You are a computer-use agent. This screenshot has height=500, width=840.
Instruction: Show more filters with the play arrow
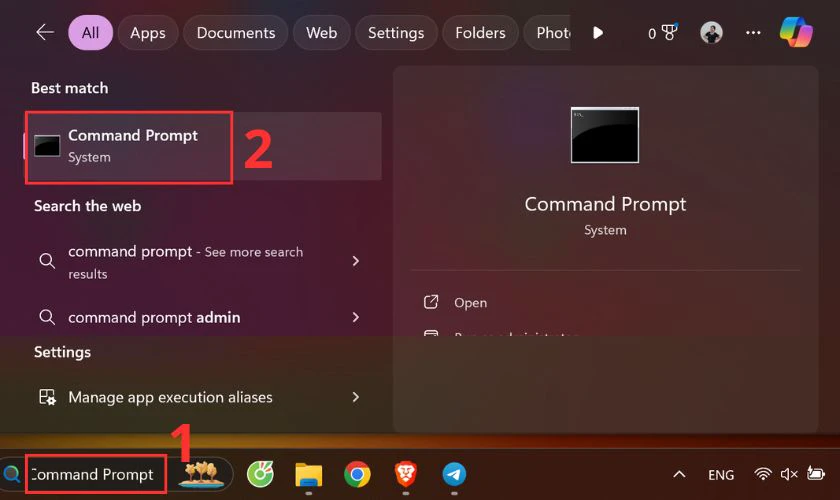pyautogui.click(x=598, y=33)
